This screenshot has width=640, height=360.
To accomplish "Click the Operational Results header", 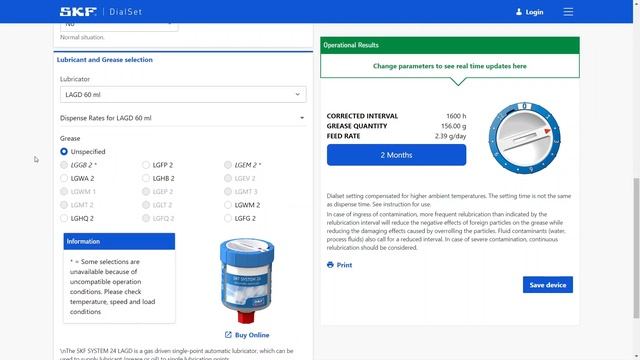I will (x=450, y=45).
